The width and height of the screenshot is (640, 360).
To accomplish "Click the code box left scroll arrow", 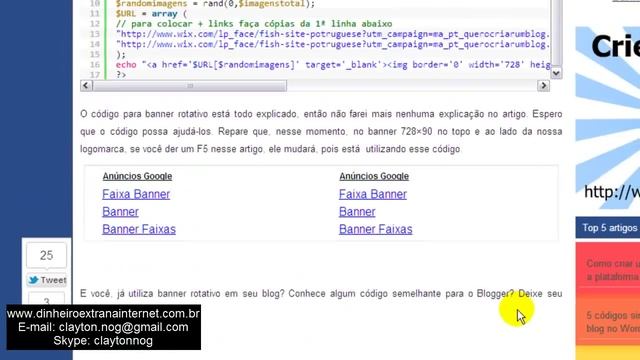I will [x=86, y=86].
